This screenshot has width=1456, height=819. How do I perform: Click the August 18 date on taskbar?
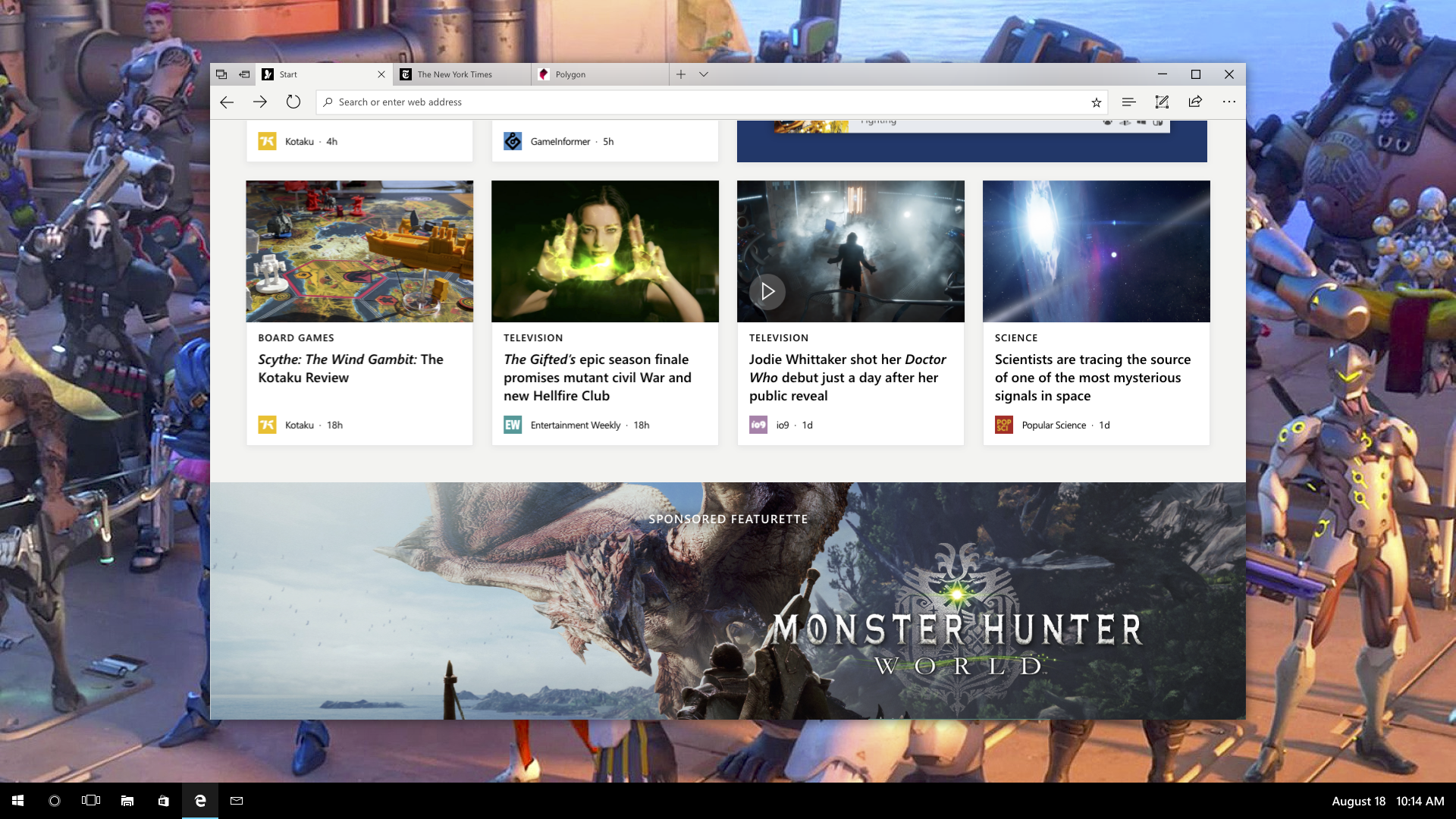pos(1358,802)
